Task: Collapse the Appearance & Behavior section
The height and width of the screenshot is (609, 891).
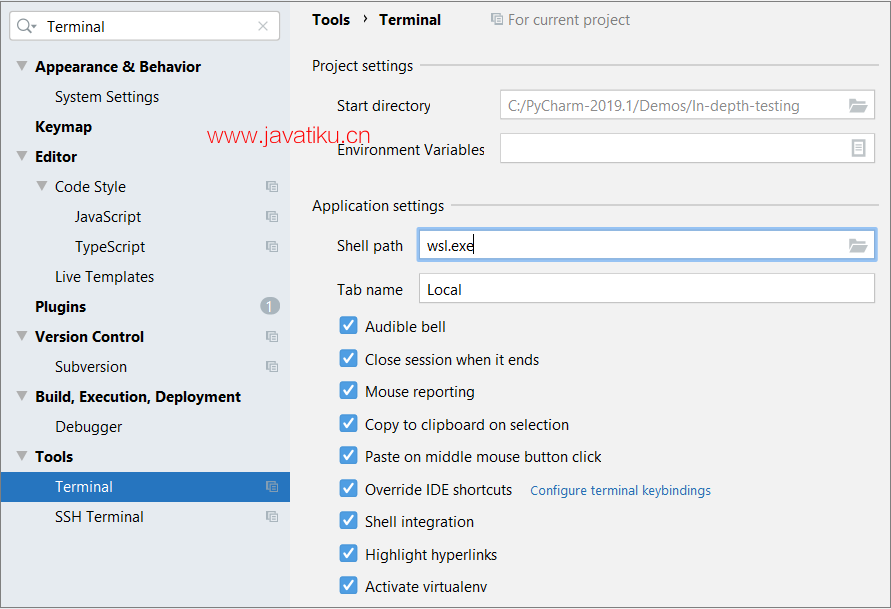Action: [21, 66]
